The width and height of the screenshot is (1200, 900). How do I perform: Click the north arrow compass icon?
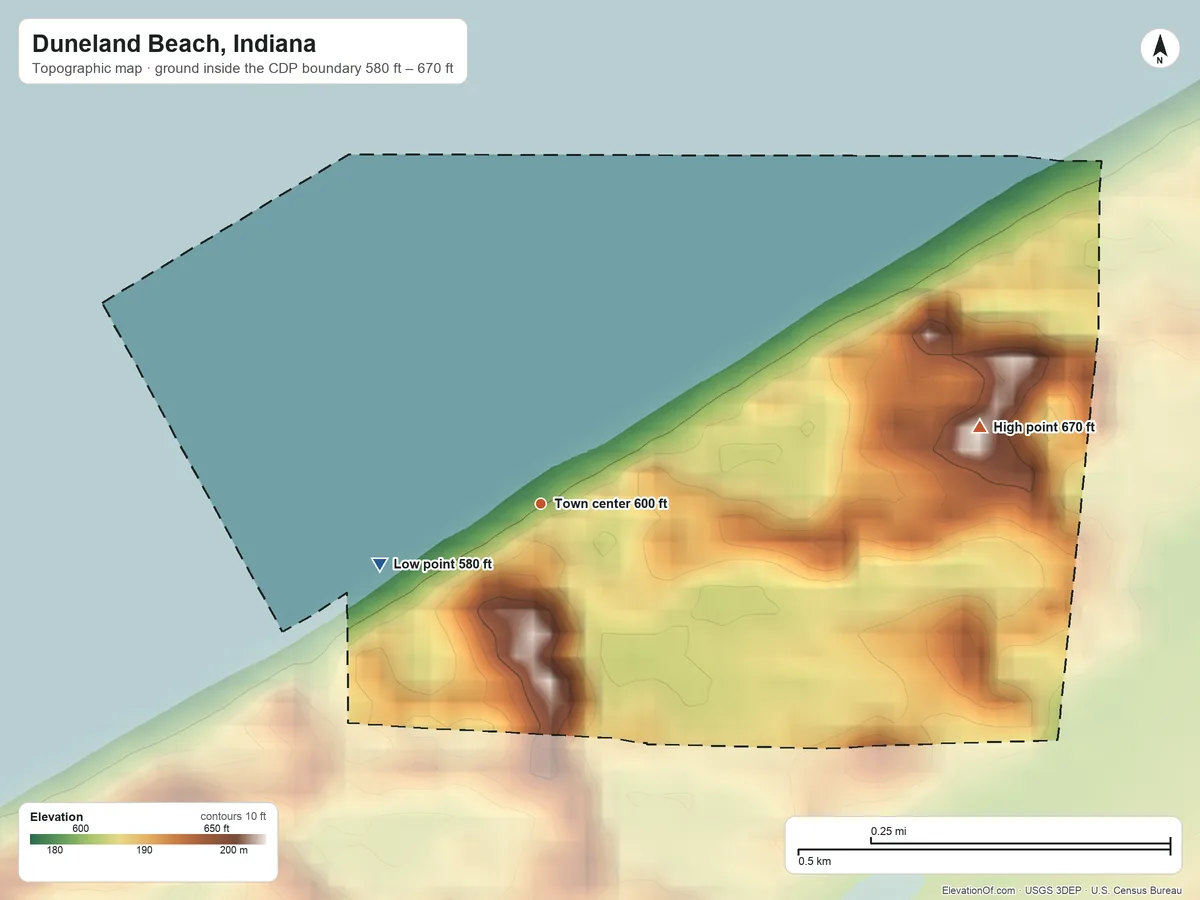(x=1160, y=49)
